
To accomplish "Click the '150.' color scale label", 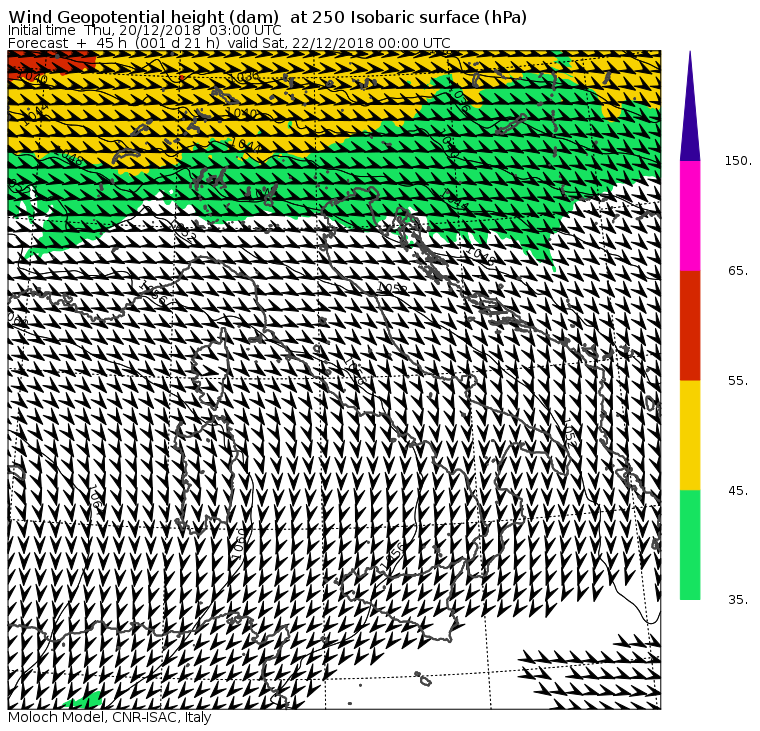I will click(738, 161).
